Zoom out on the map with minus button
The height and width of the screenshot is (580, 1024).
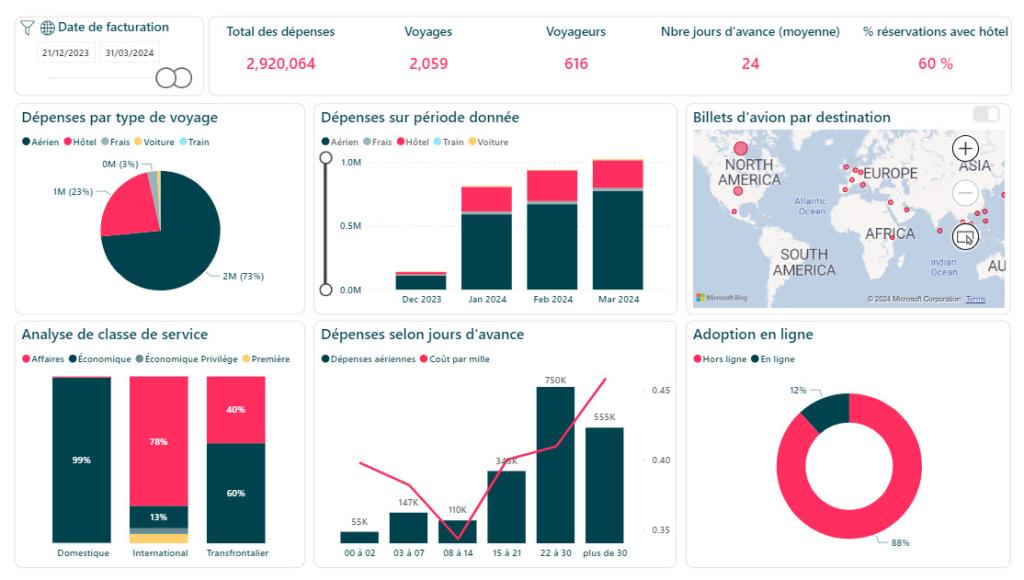[x=965, y=192]
